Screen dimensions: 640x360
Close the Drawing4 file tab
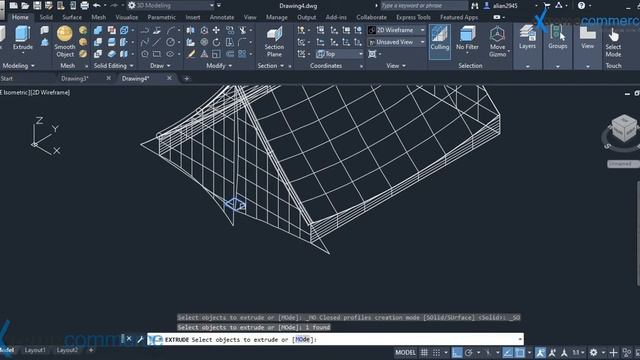pos(169,78)
